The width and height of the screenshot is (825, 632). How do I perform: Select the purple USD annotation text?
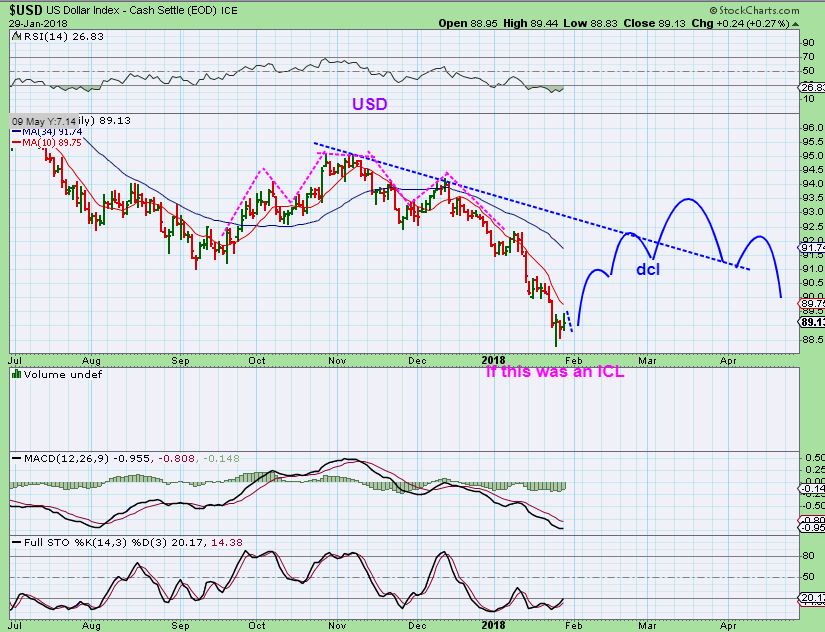pyautogui.click(x=368, y=103)
